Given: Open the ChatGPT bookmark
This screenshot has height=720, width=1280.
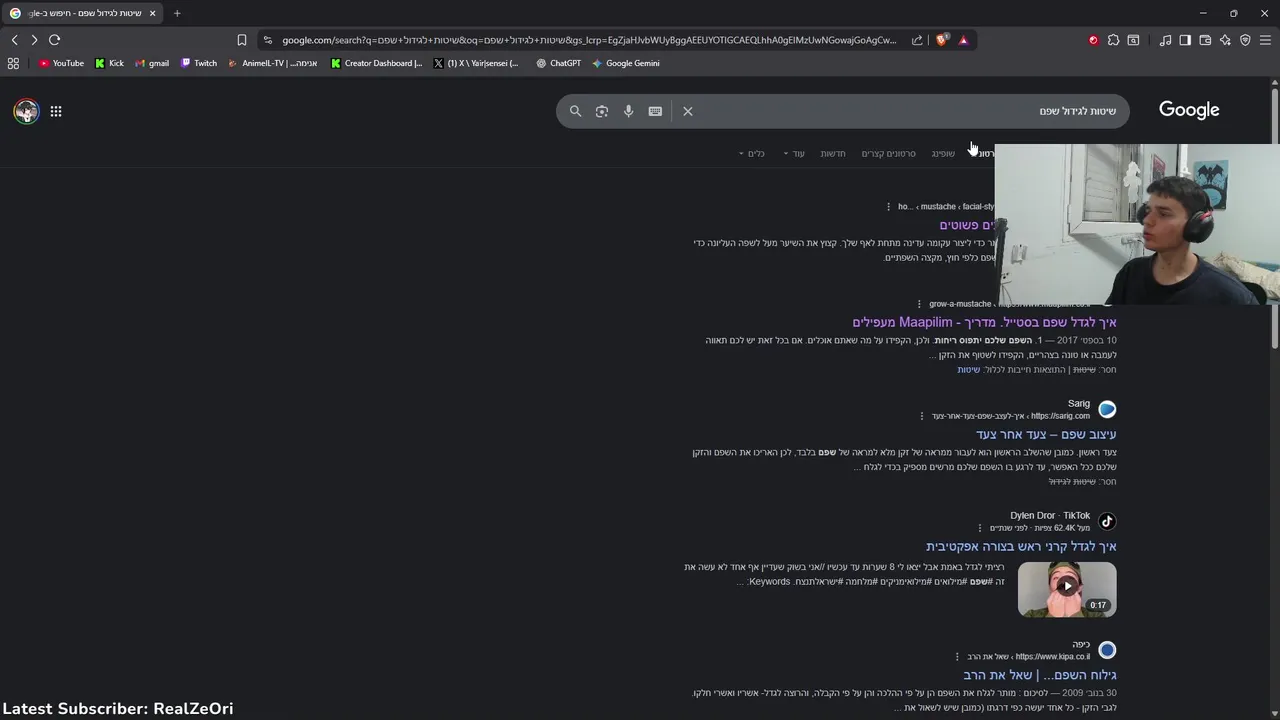Looking at the screenshot, I should [x=558, y=63].
